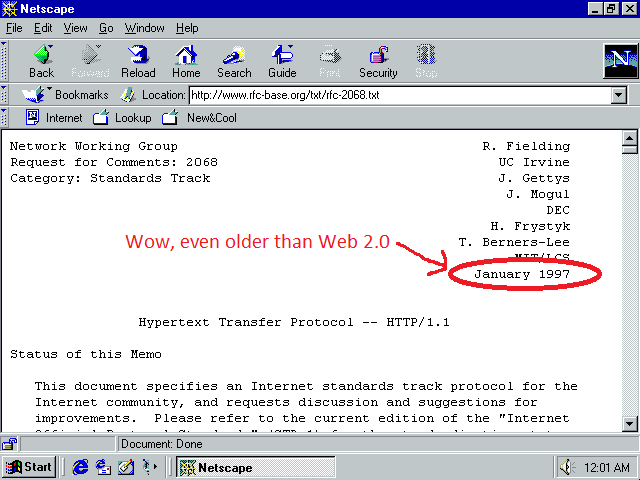Open the Help menu
This screenshot has height=480, width=640.
click(187, 28)
